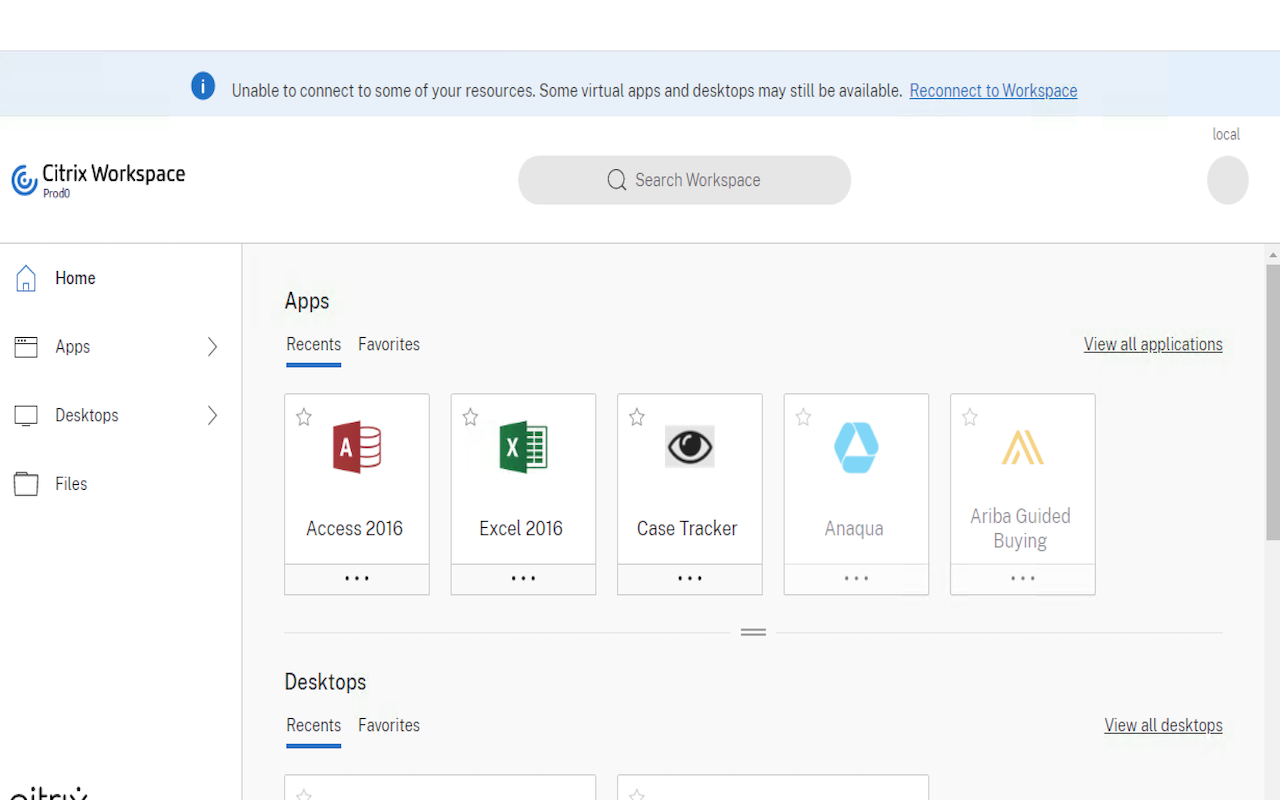Mark Anaqua as a favorite
Screen dimensions: 1280x800
(803, 417)
